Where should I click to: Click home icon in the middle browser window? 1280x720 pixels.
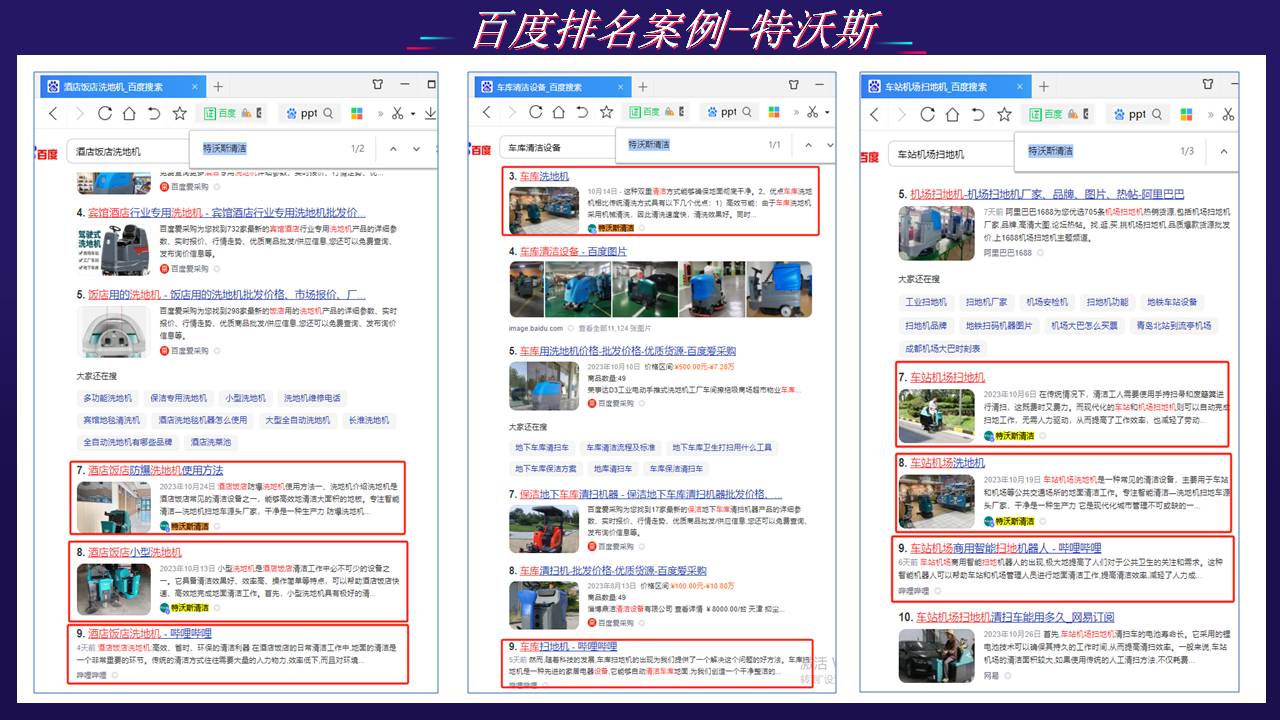(559, 113)
